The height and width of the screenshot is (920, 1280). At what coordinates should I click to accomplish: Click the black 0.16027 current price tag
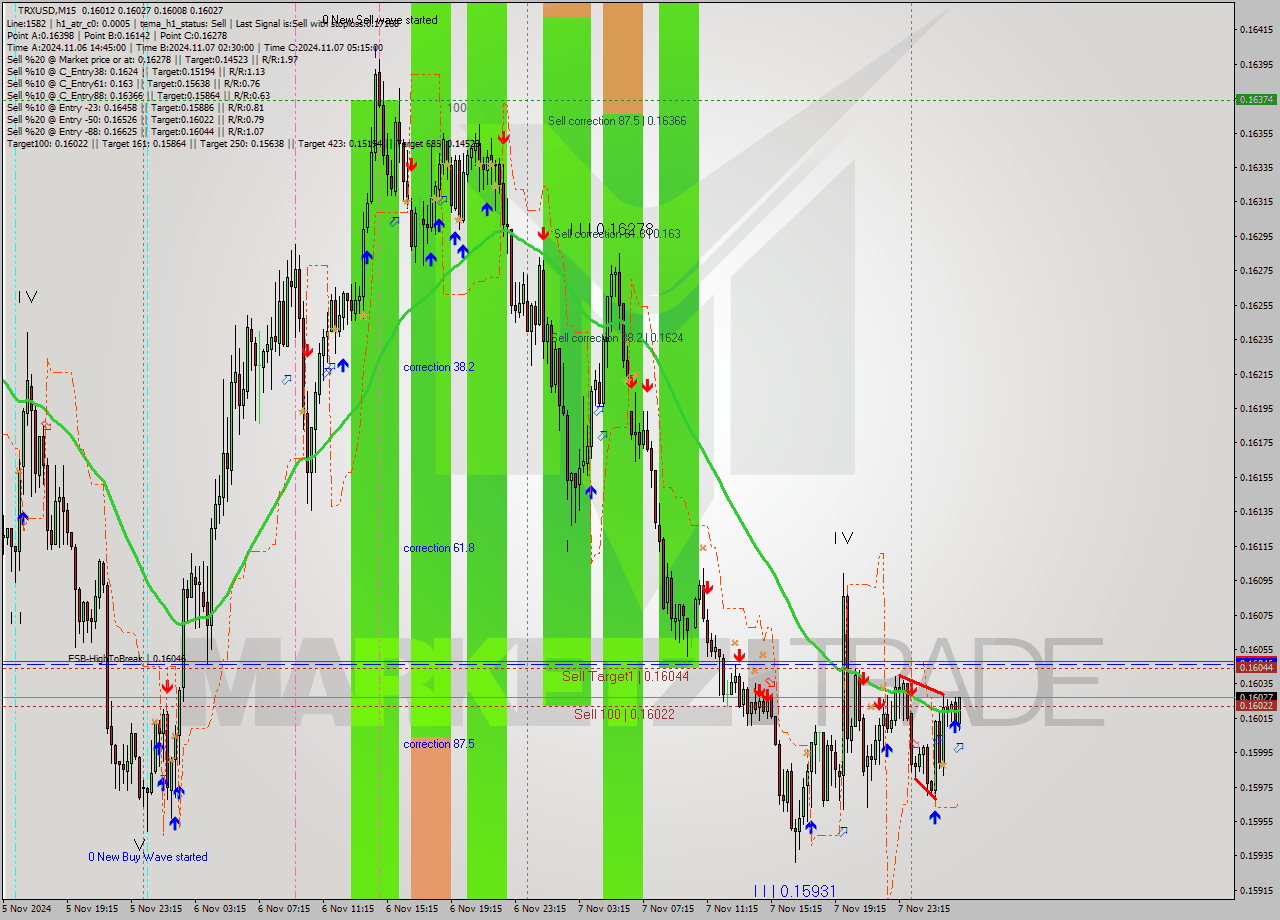tap(1256, 697)
